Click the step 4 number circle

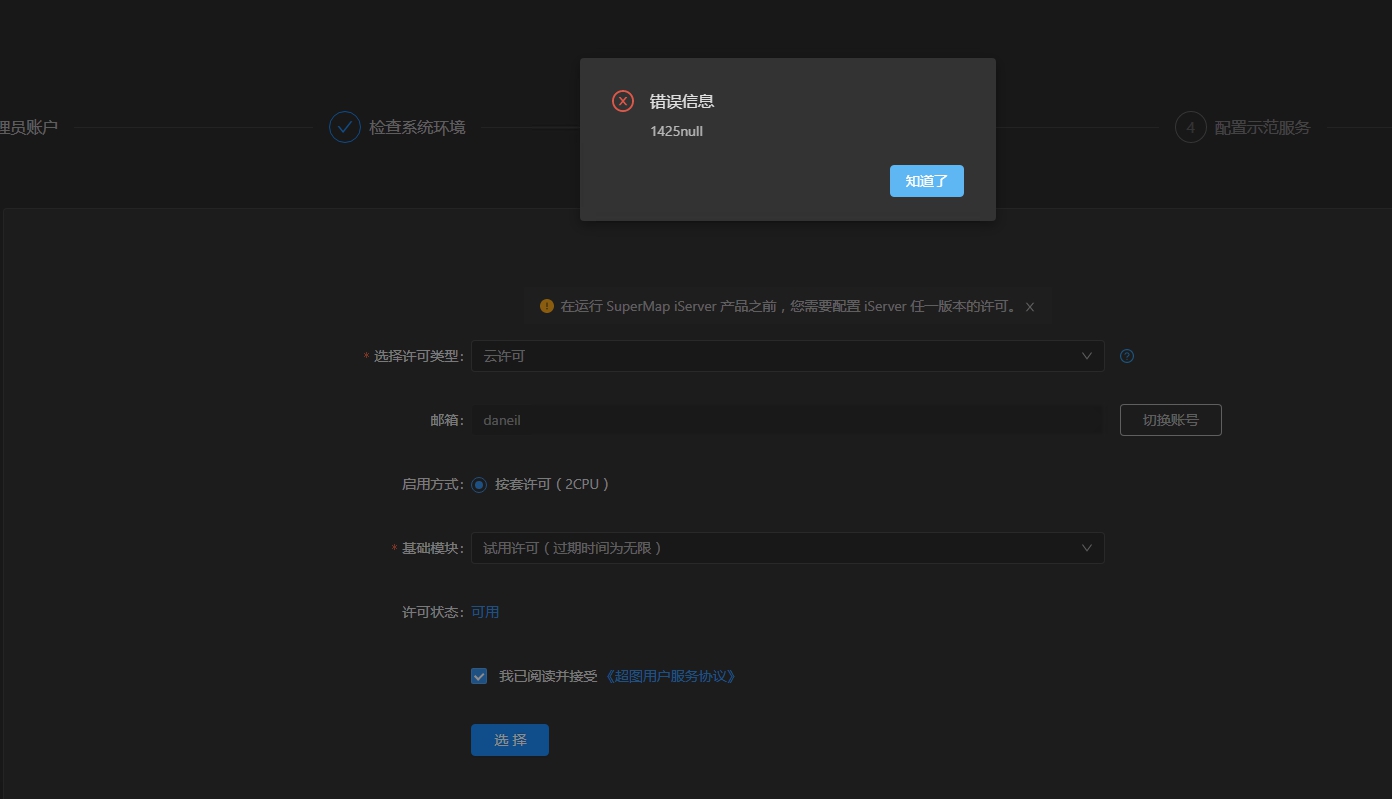pos(1190,127)
